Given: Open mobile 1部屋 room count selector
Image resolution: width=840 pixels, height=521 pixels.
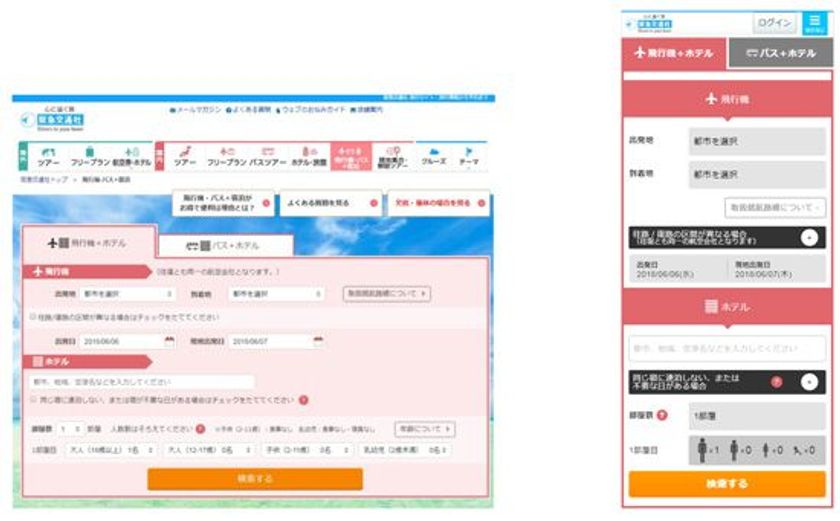Looking at the screenshot, I should click(x=757, y=416).
